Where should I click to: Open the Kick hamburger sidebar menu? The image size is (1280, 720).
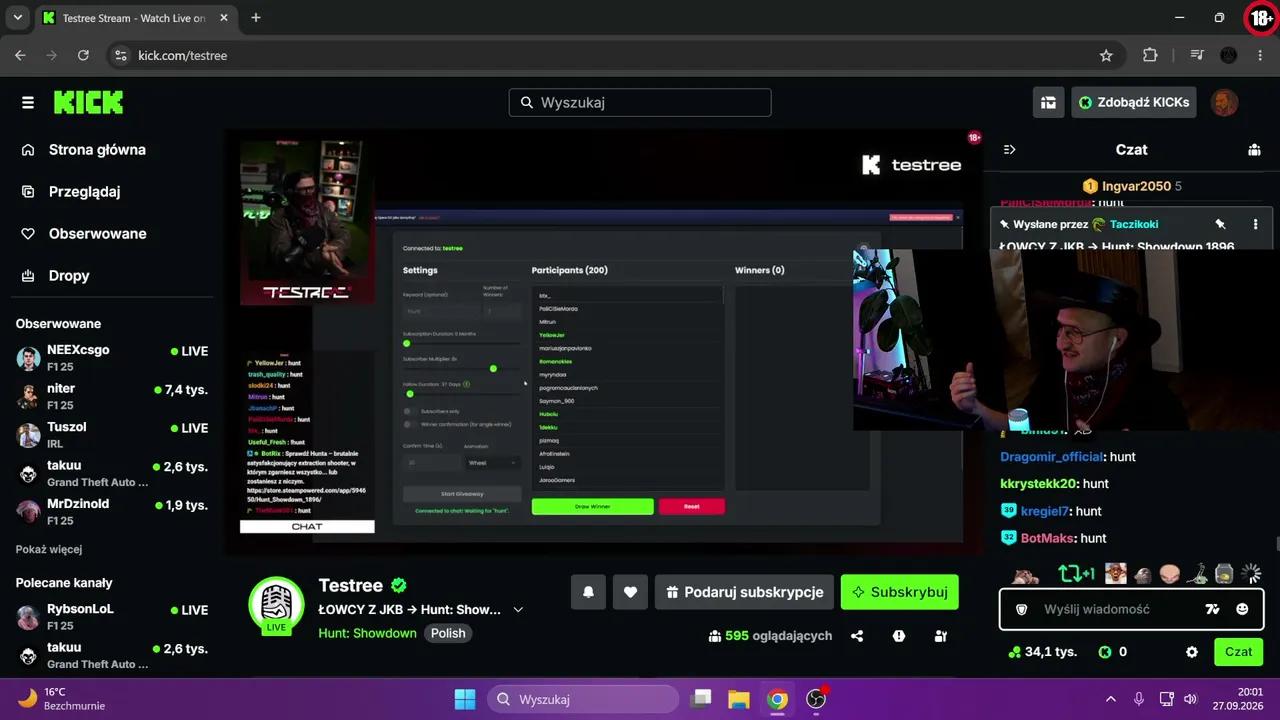28,102
